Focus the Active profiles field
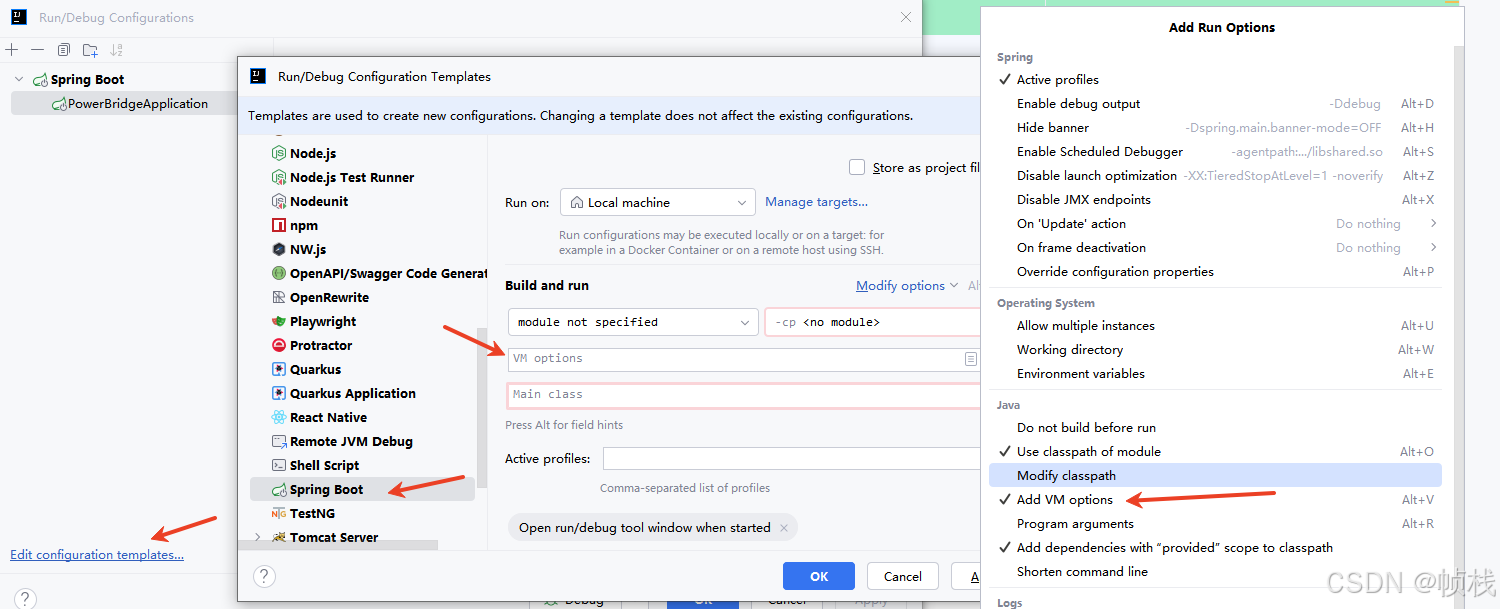The width and height of the screenshot is (1500, 609). coord(791,459)
